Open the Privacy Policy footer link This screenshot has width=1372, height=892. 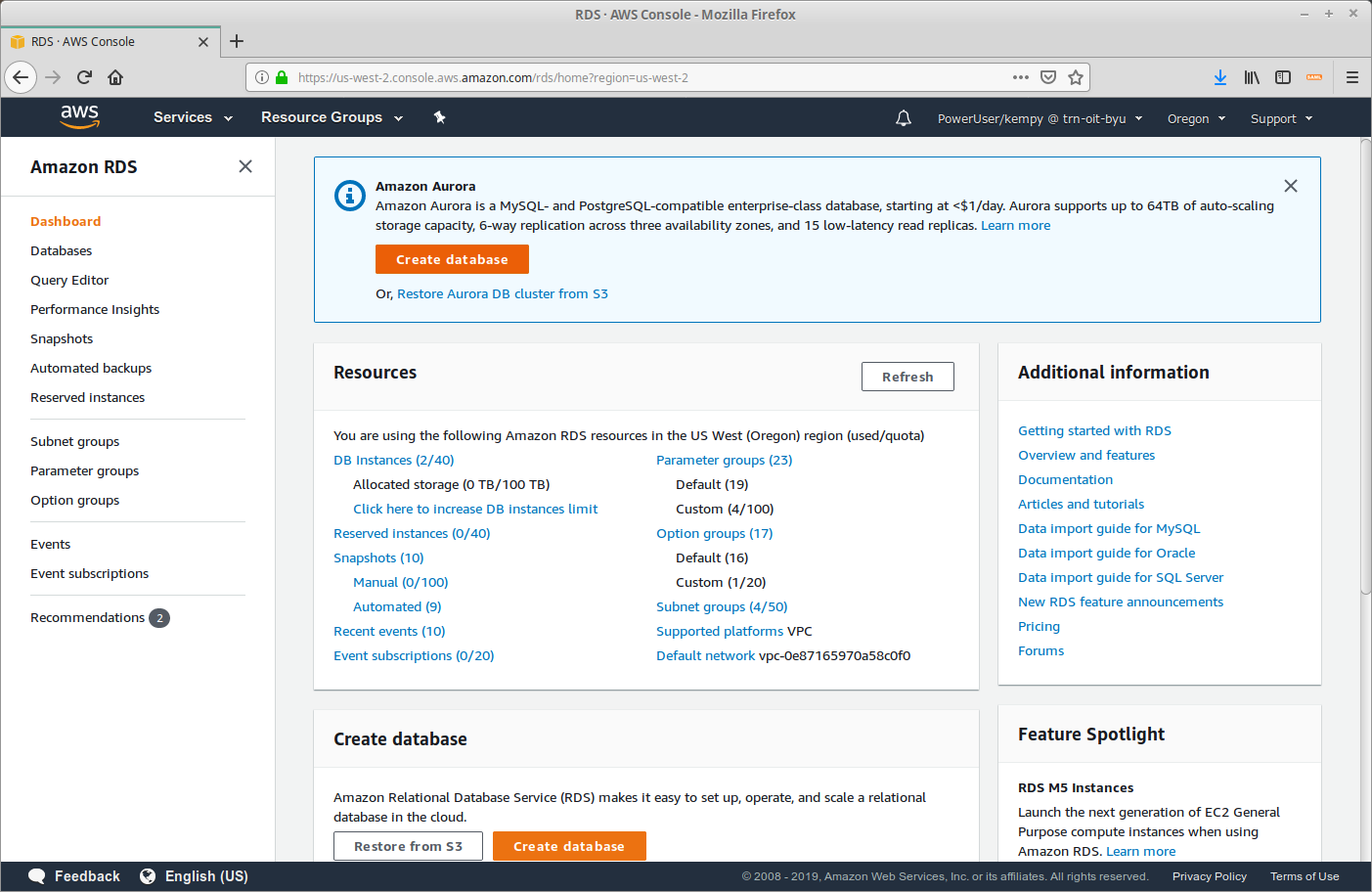click(x=1210, y=876)
